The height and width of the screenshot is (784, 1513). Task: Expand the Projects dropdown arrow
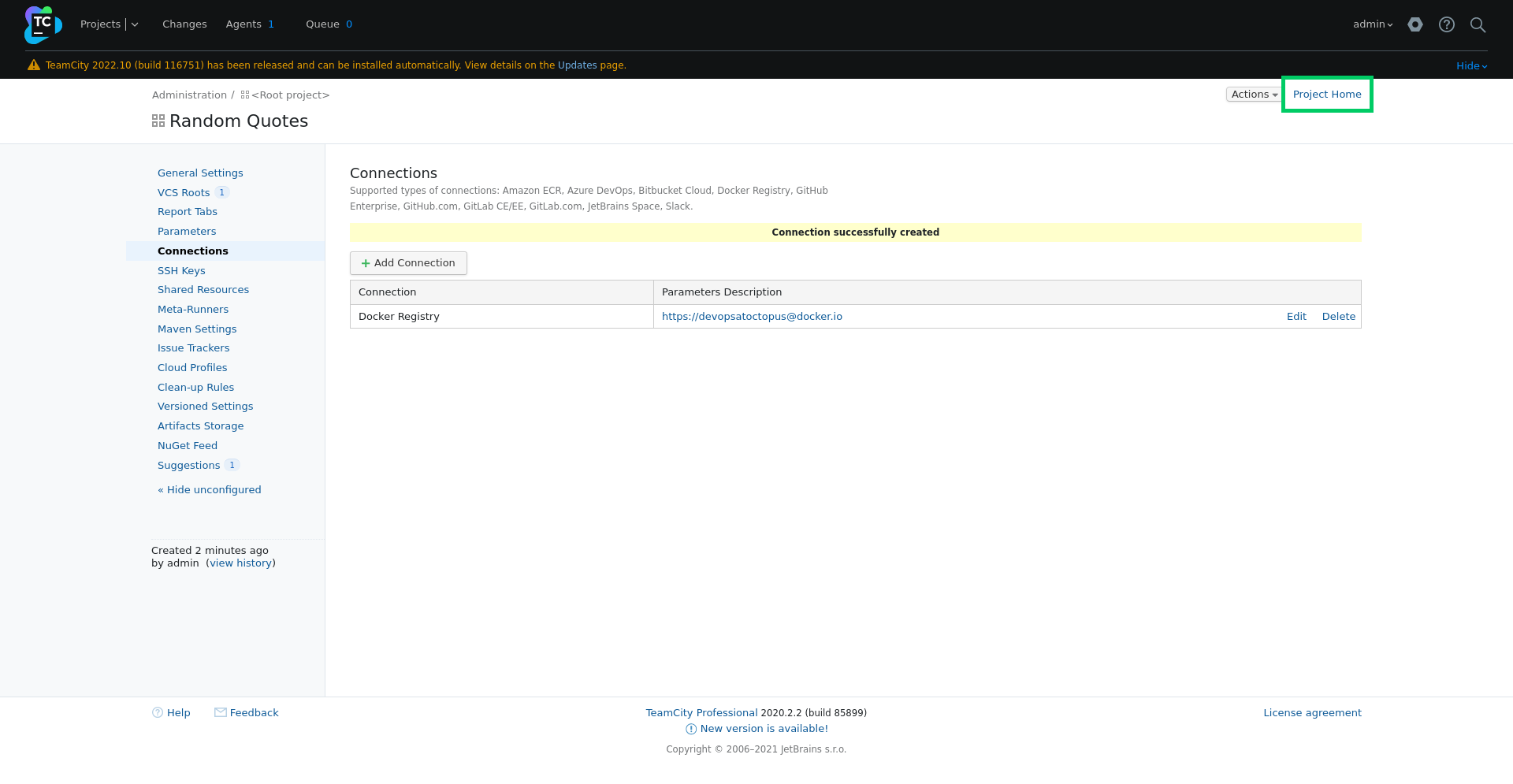pyautogui.click(x=135, y=24)
